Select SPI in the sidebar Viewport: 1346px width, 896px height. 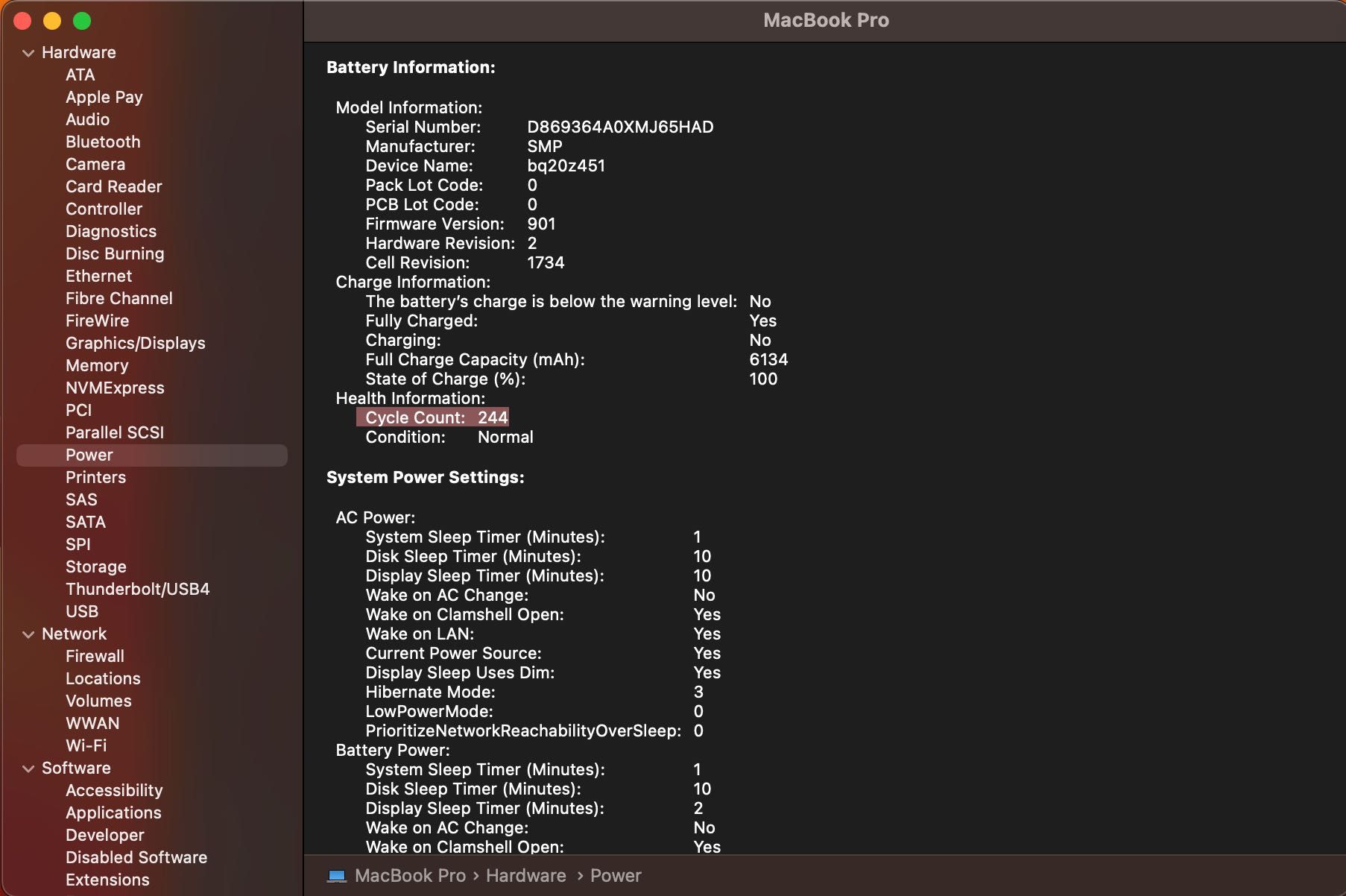78,544
